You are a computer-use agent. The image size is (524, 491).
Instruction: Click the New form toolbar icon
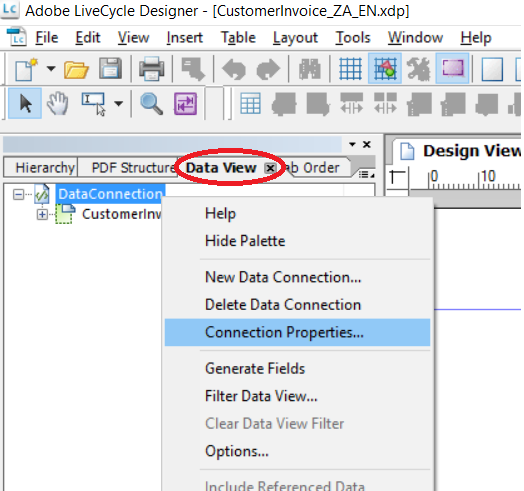click(26, 69)
